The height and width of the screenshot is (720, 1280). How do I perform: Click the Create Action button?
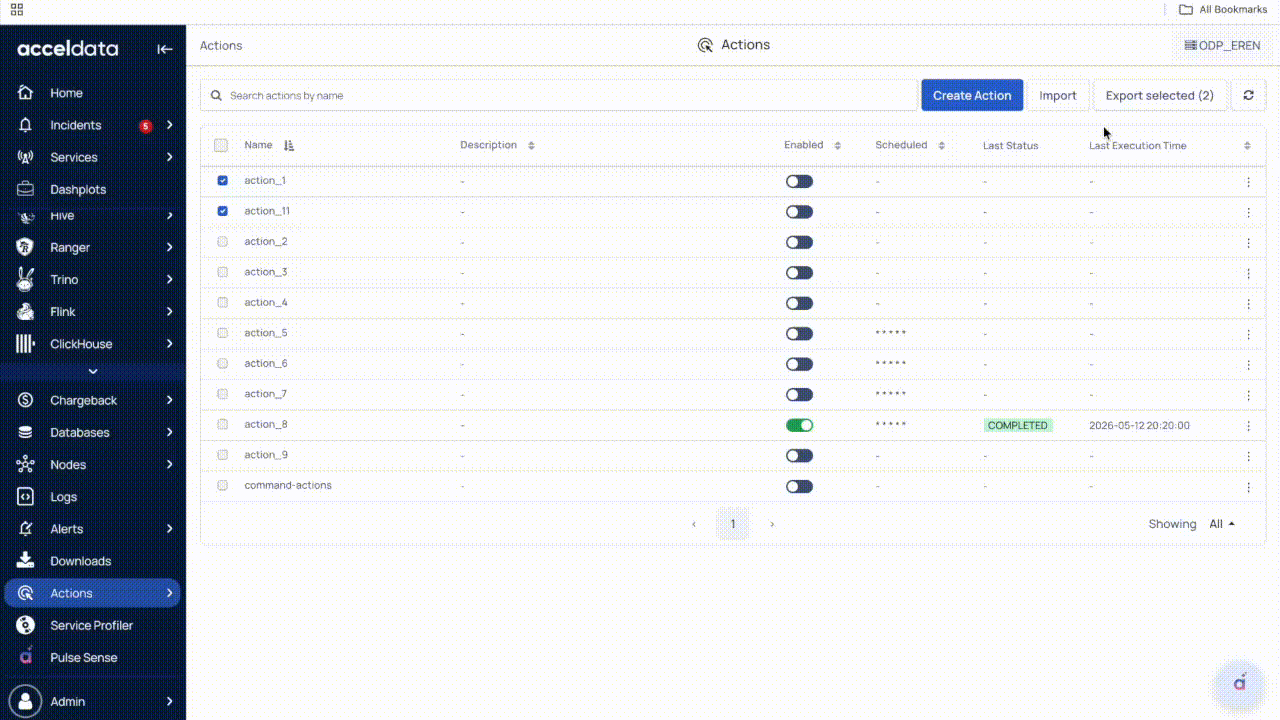(972, 95)
